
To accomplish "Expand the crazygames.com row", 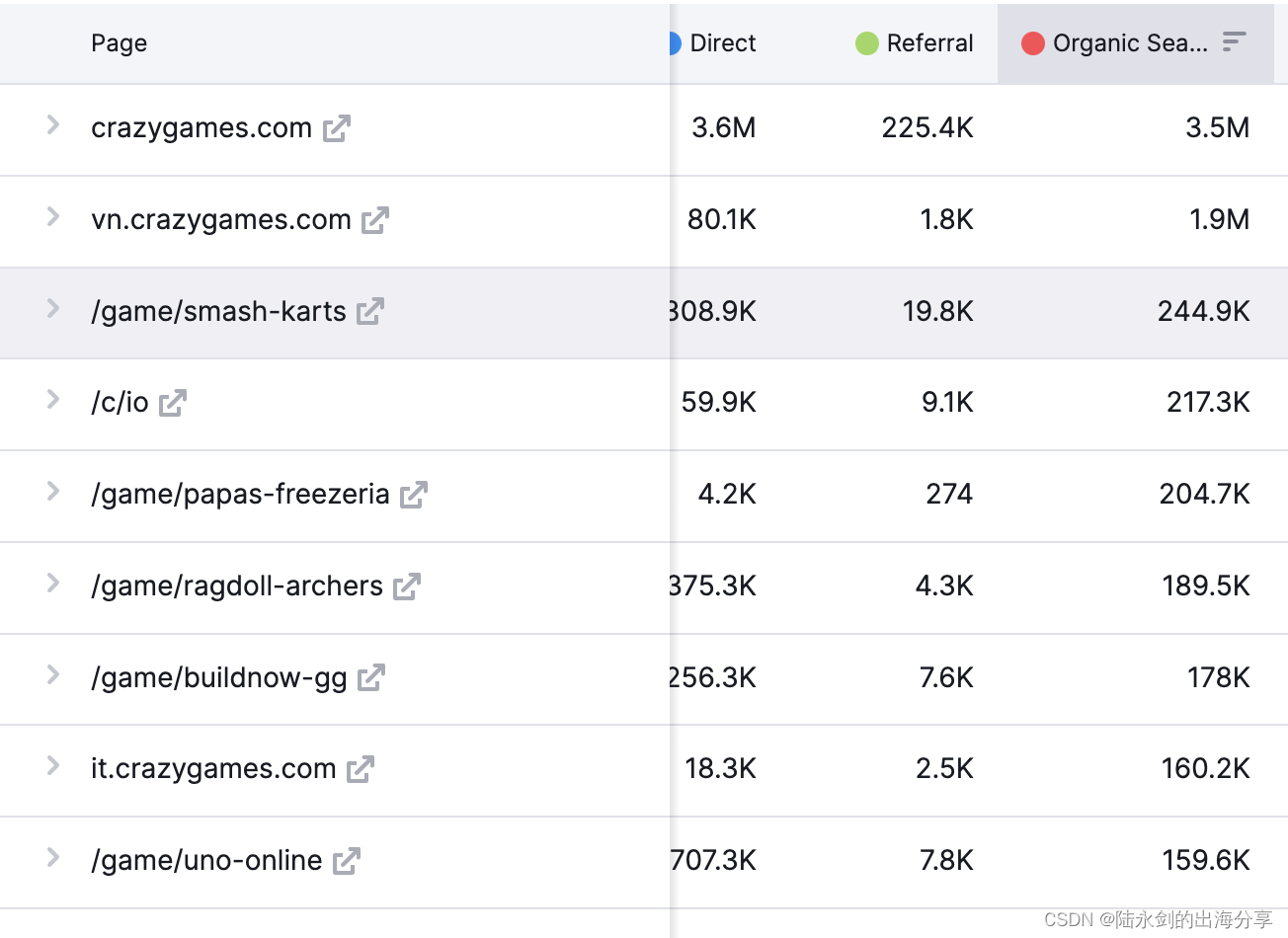I will click(53, 125).
